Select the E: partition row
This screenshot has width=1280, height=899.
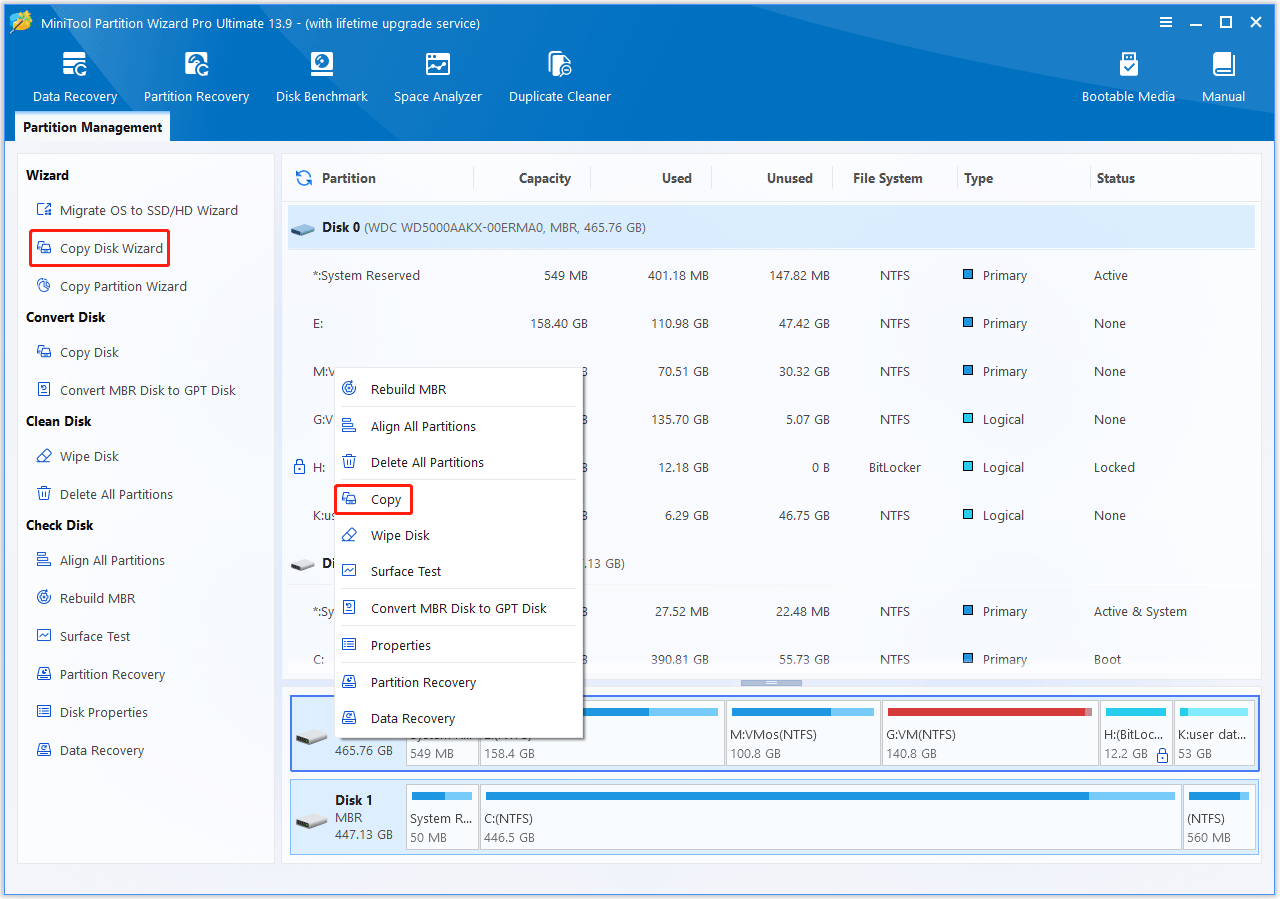(771, 323)
